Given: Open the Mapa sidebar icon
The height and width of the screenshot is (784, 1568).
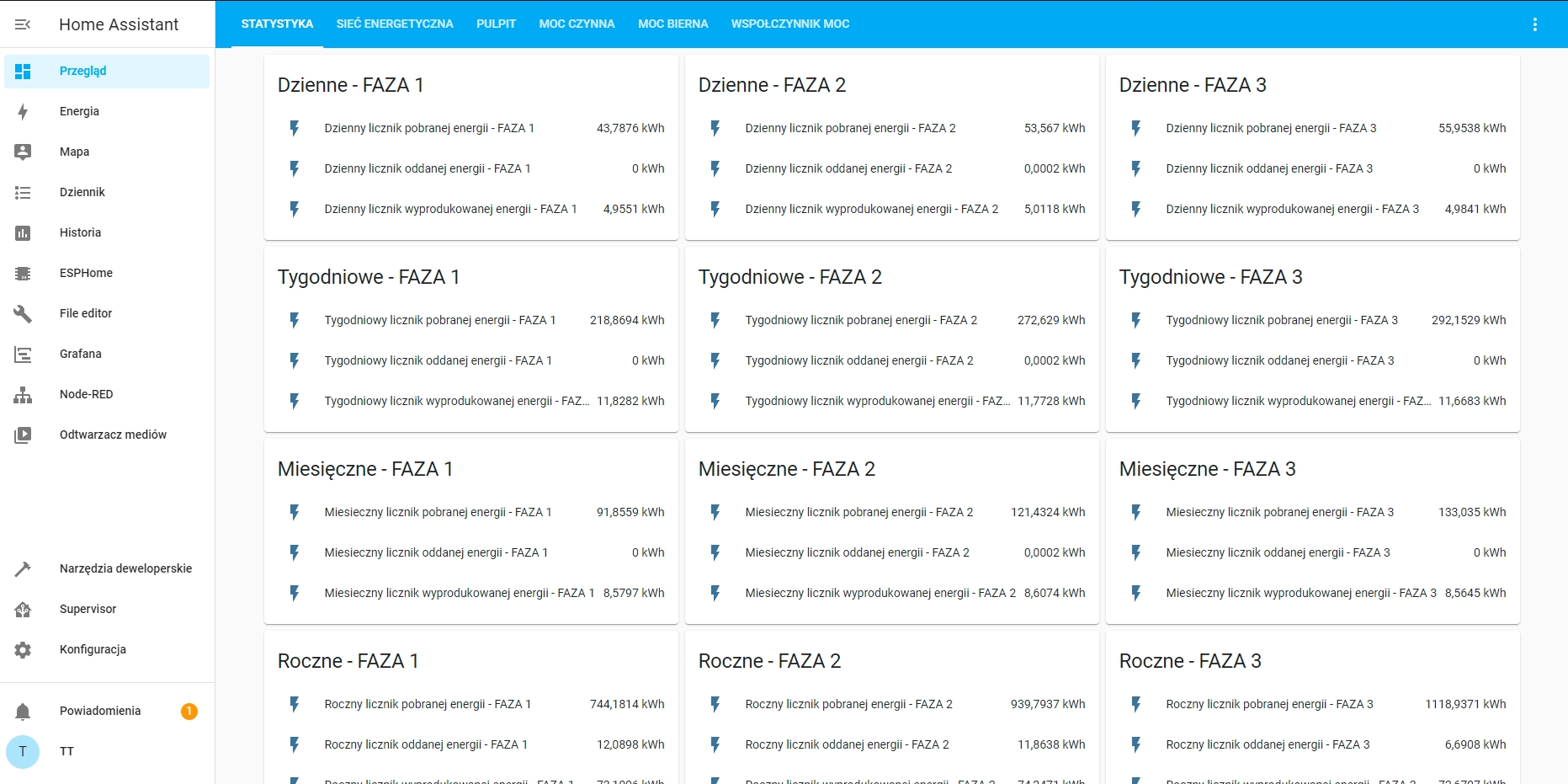Looking at the screenshot, I should coord(23,152).
